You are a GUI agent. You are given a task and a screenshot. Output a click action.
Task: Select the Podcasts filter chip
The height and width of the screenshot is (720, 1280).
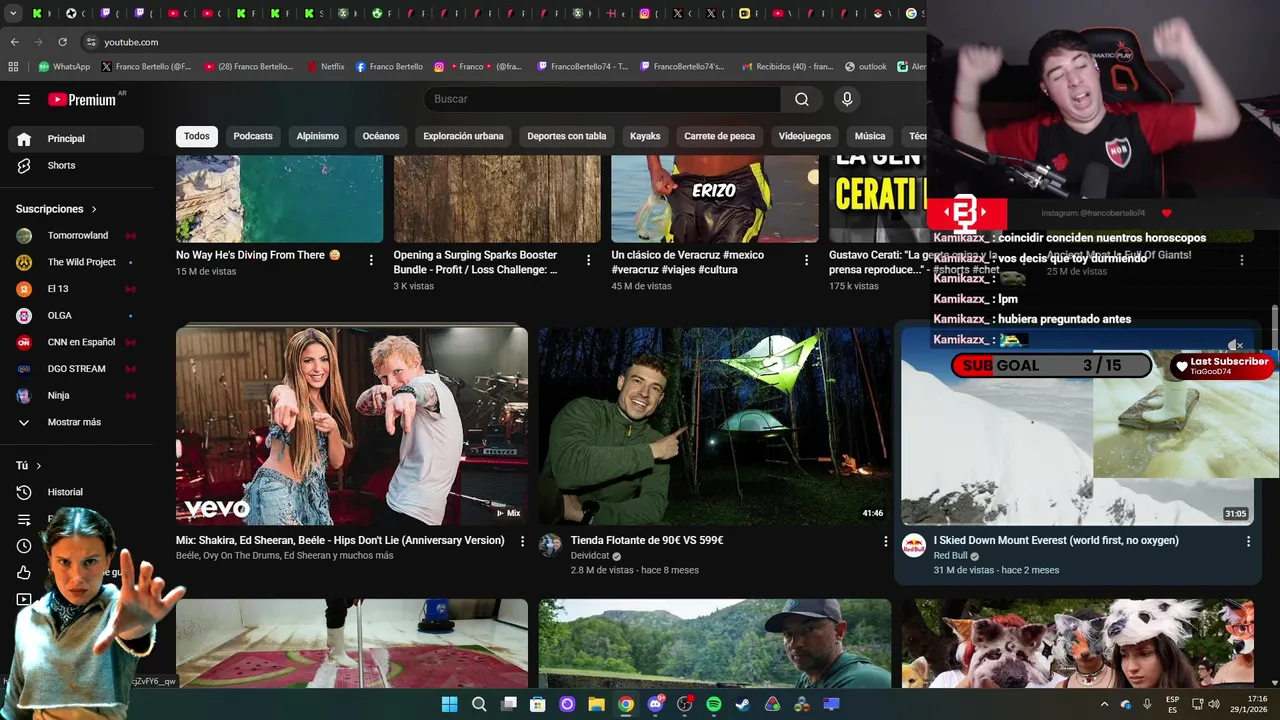coord(253,136)
